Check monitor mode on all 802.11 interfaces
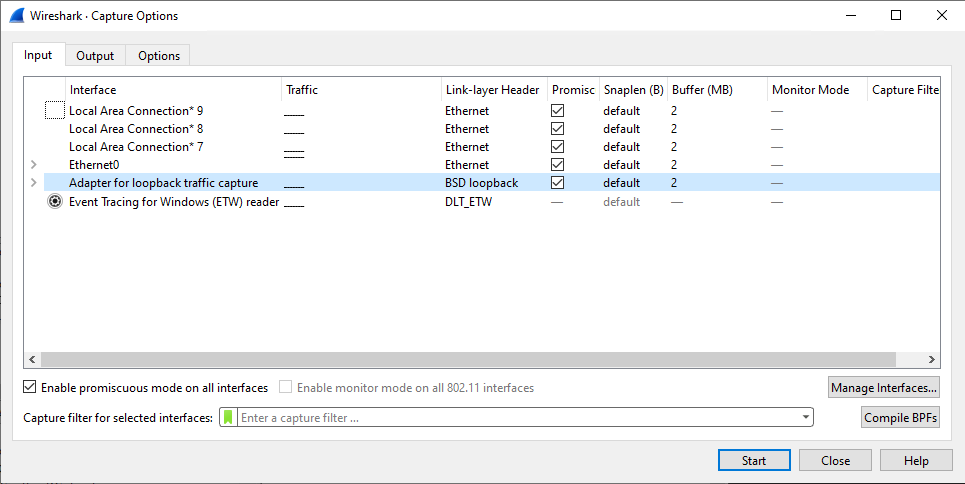The width and height of the screenshot is (965, 484). click(285, 387)
